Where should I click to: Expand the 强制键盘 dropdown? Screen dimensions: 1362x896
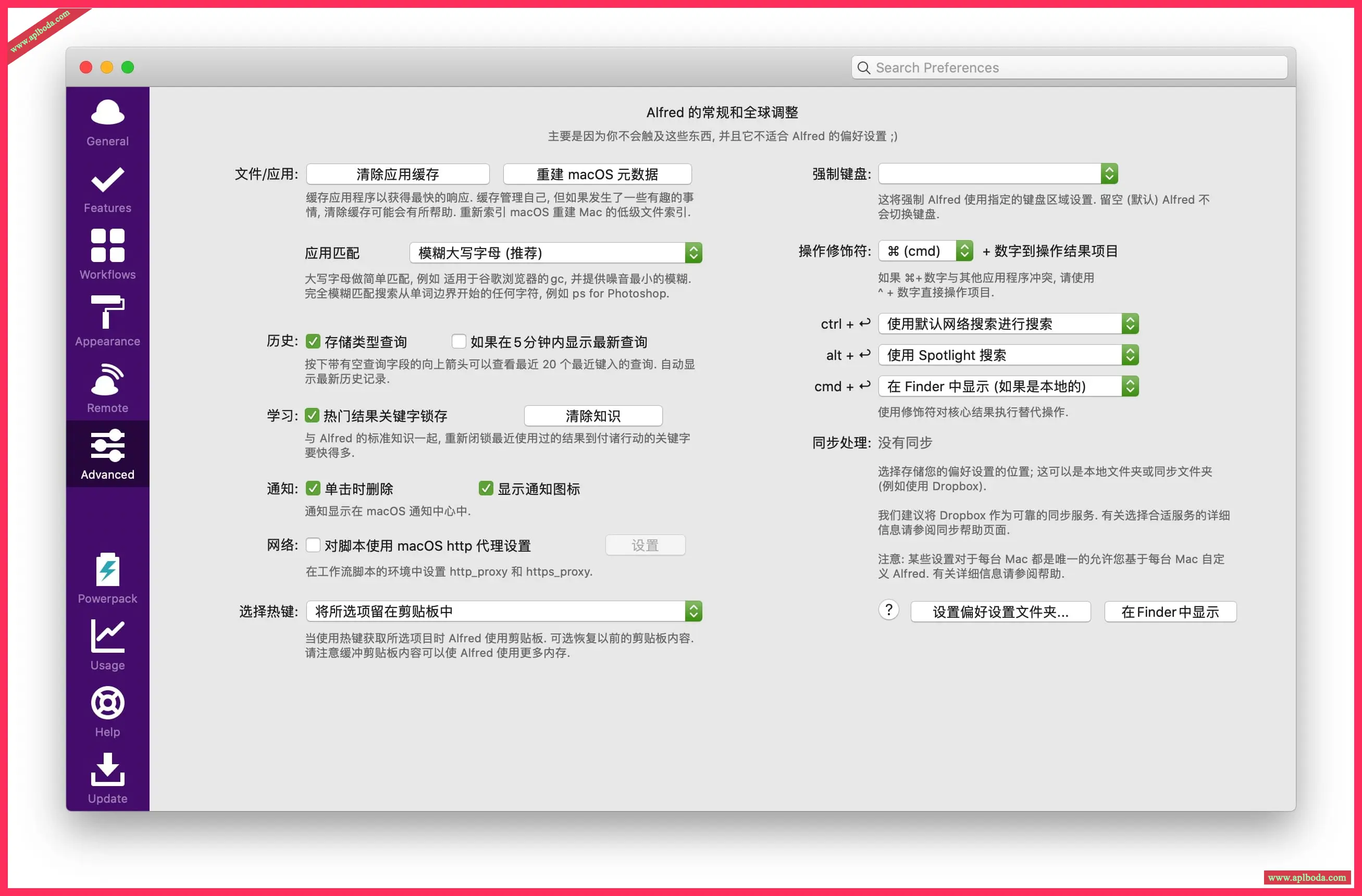point(998,174)
